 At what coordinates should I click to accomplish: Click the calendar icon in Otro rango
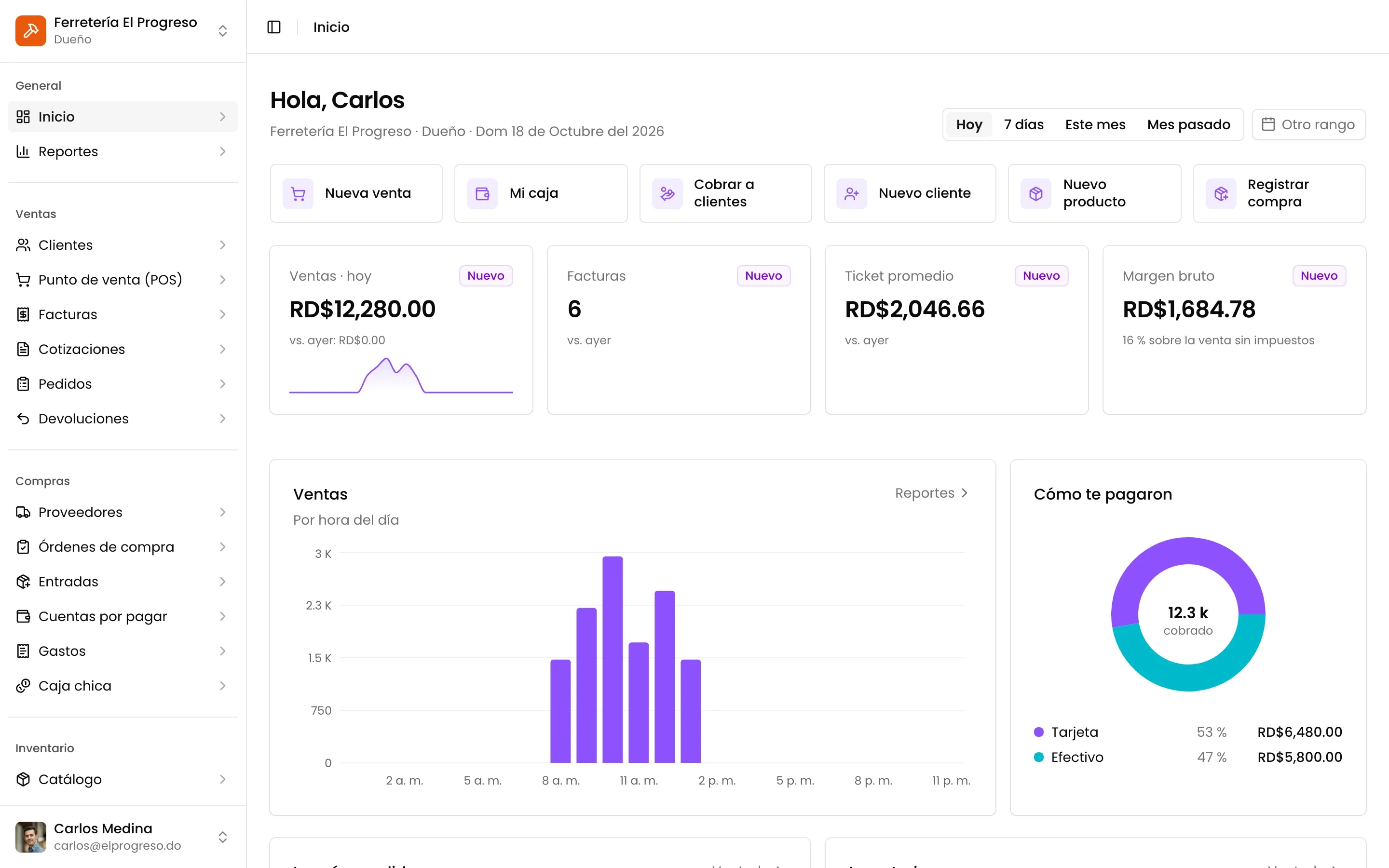1268,124
